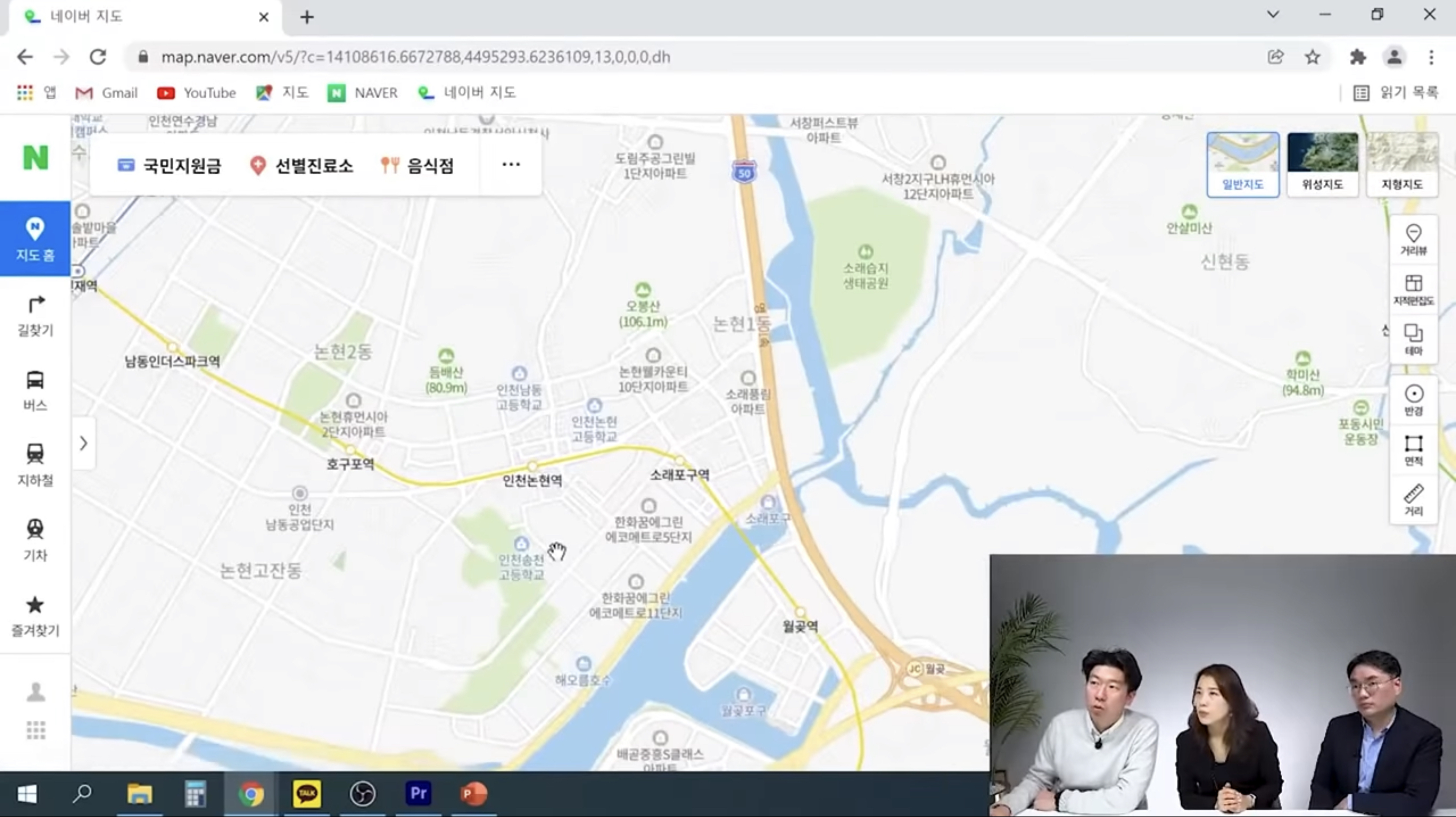Select the 국민지원금 quick search
The image size is (1456, 817).
click(168, 165)
